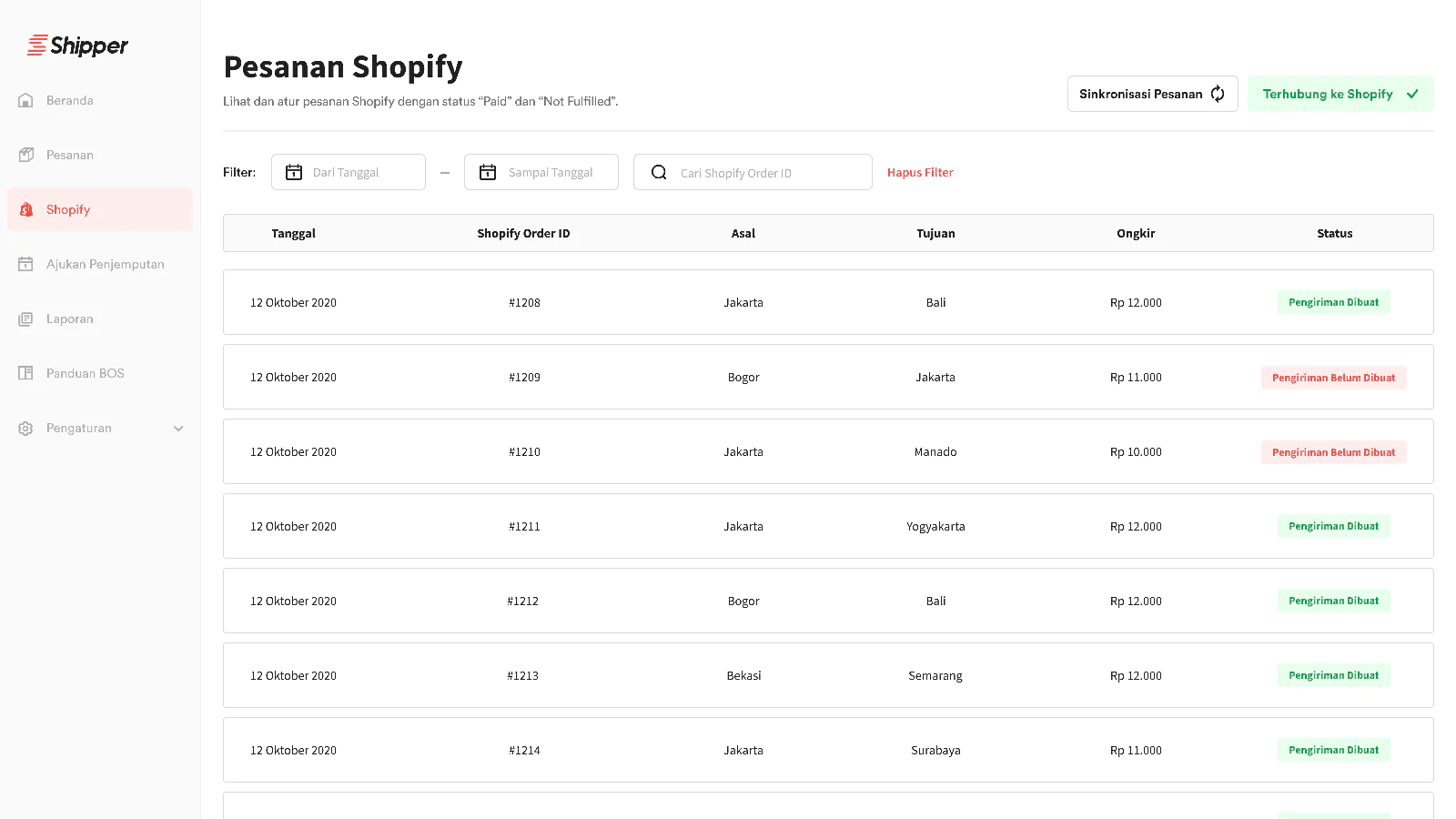Open the Pesanan menu item
The height and width of the screenshot is (819, 1456).
[x=100, y=155]
